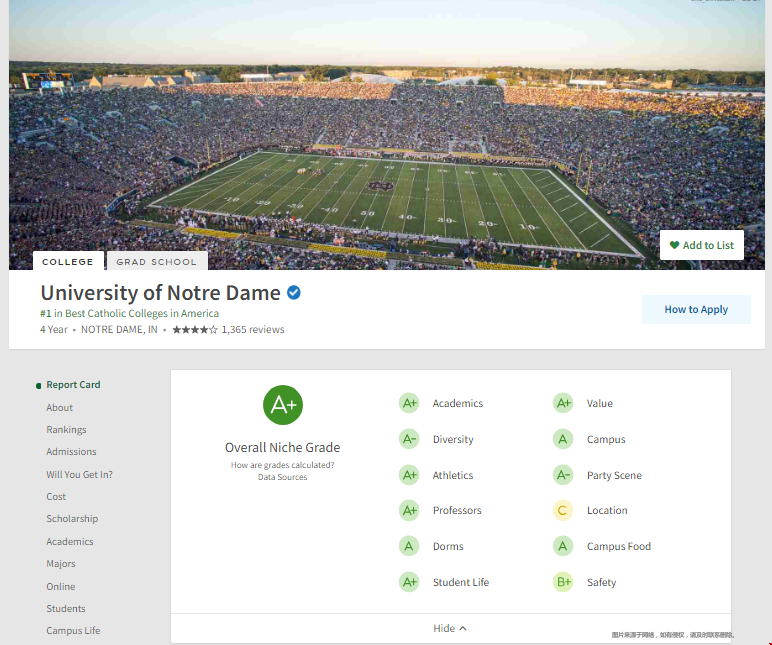Image resolution: width=772 pixels, height=645 pixels.
Task: Open Campus Life in the sidebar
Action: click(x=73, y=630)
